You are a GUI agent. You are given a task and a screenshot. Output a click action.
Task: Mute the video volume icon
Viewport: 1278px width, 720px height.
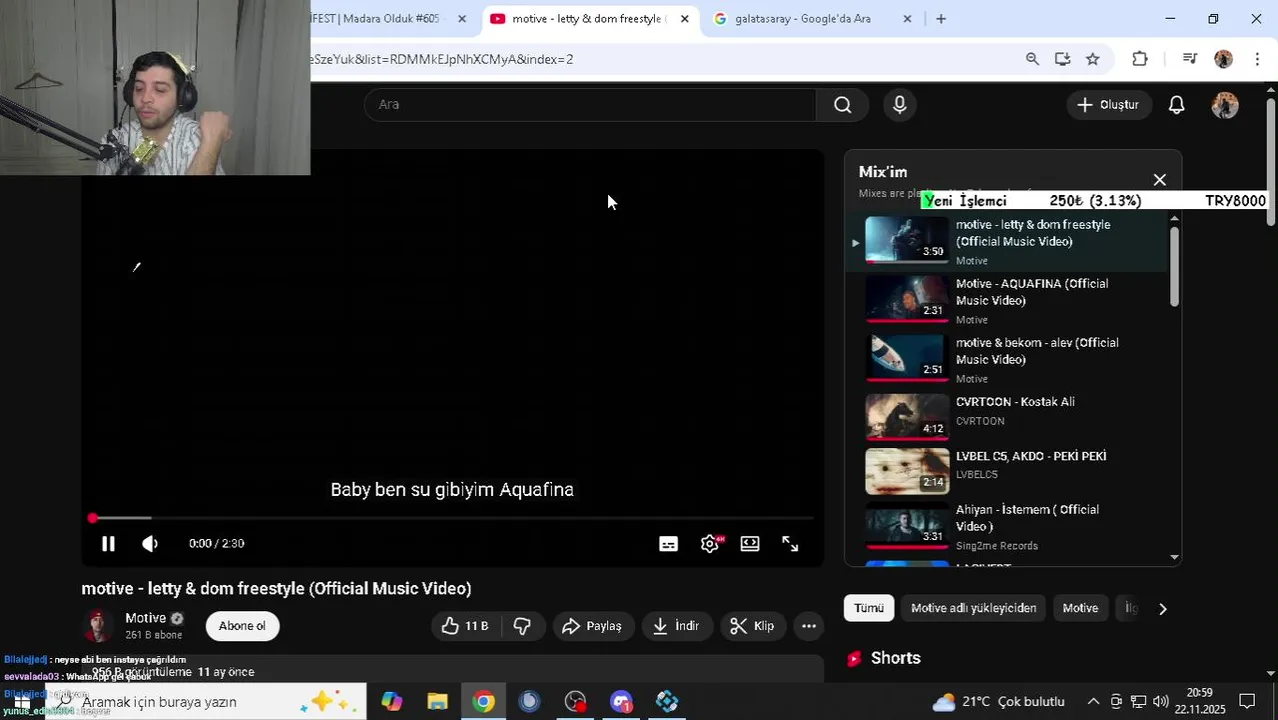click(x=150, y=544)
